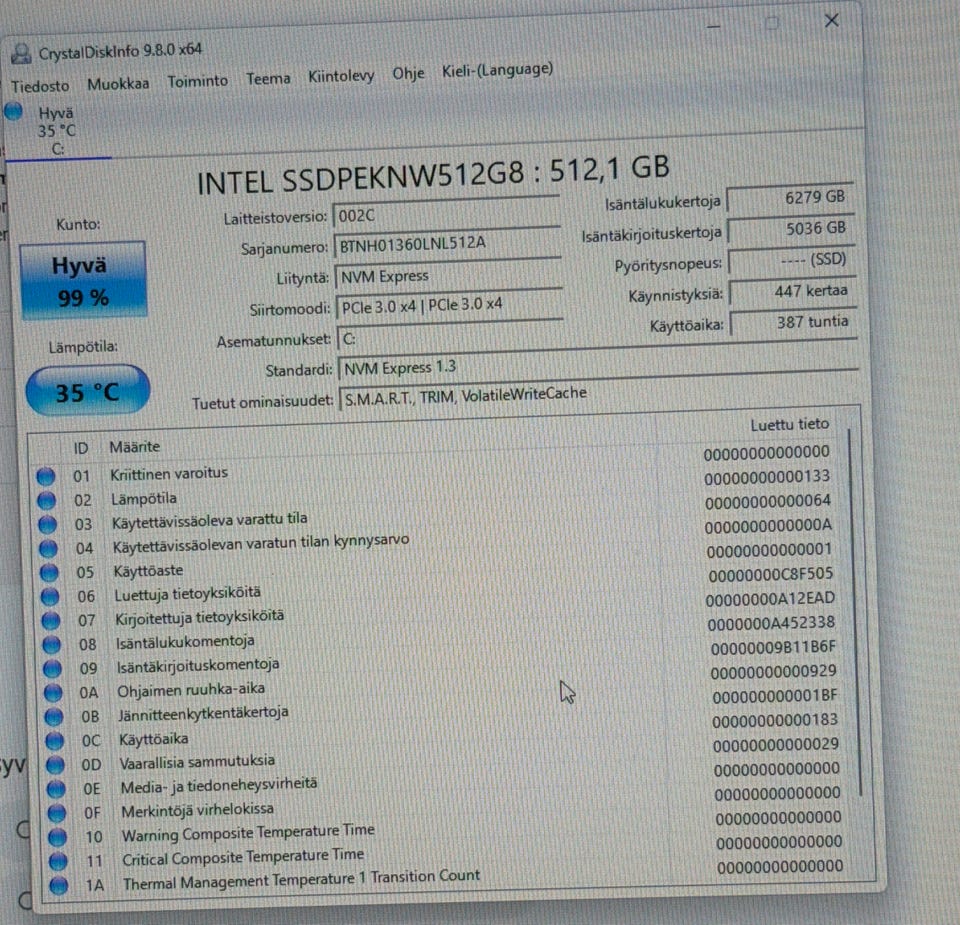Open the Ohje menu
Viewport: 960px width, 925px height.
pos(408,73)
